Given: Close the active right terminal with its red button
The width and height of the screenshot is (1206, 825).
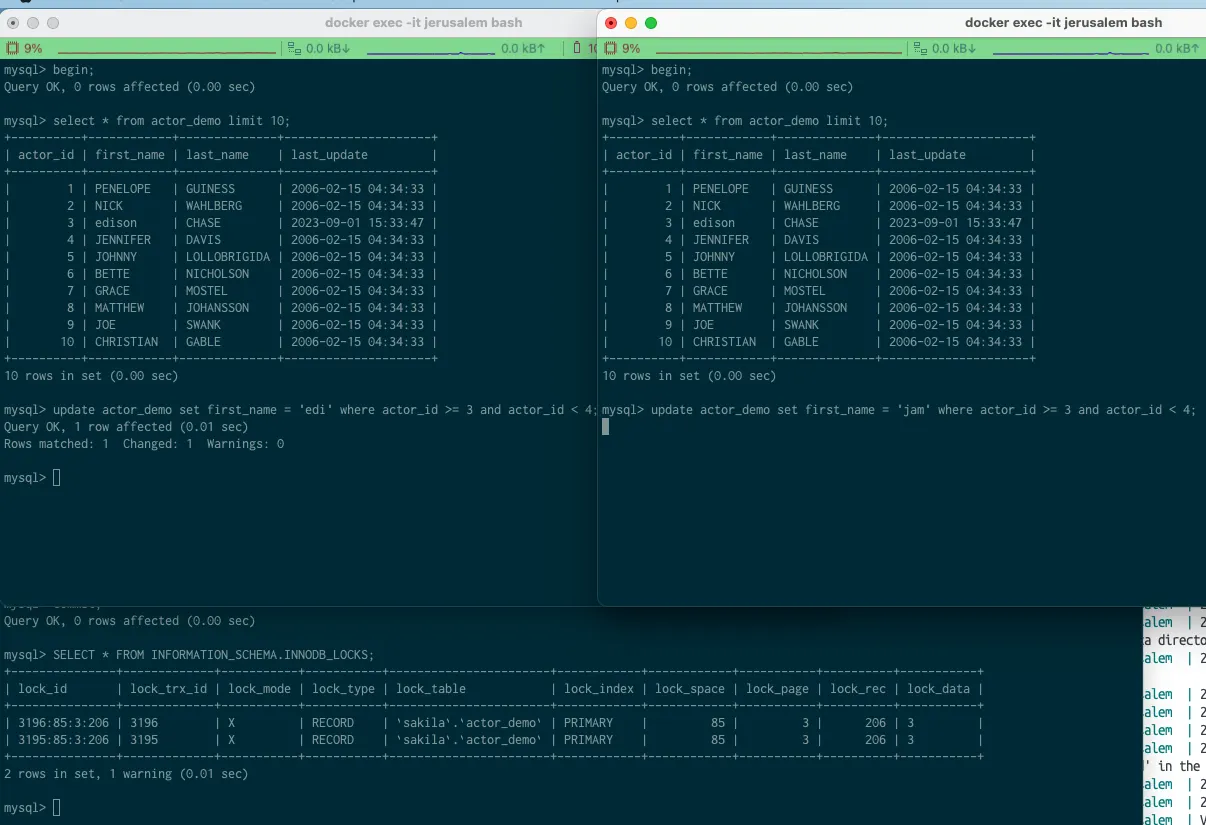Looking at the screenshot, I should click(611, 22).
